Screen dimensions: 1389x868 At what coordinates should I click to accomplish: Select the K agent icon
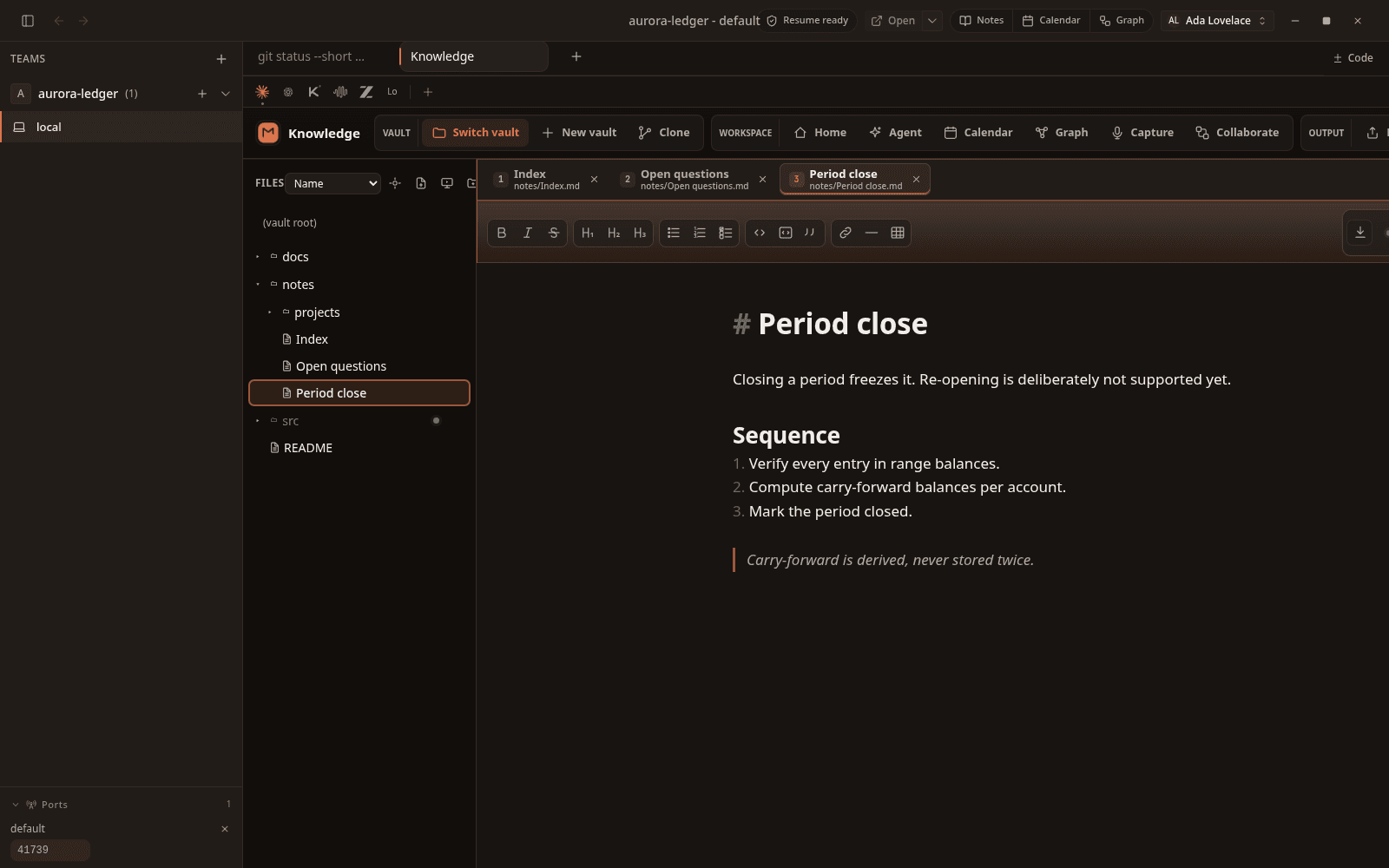(x=314, y=92)
